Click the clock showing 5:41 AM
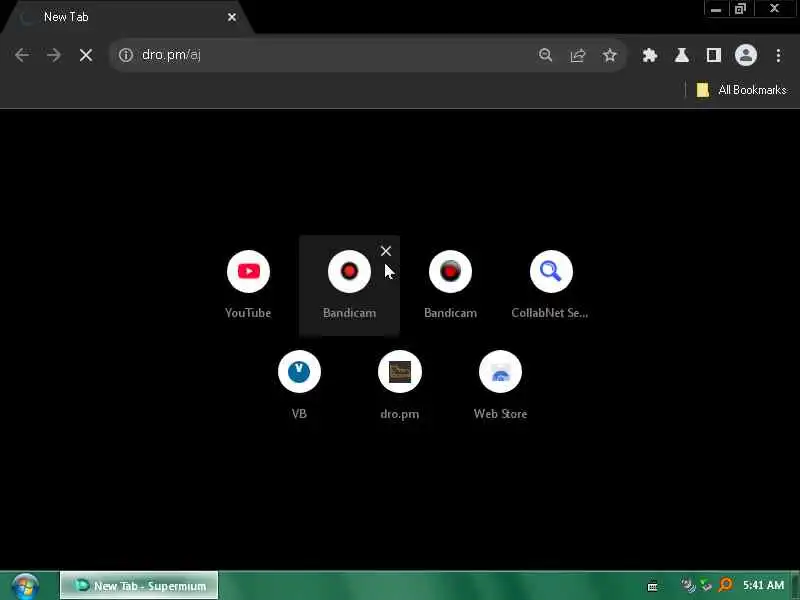800x600 pixels. click(x=763, y=585)
